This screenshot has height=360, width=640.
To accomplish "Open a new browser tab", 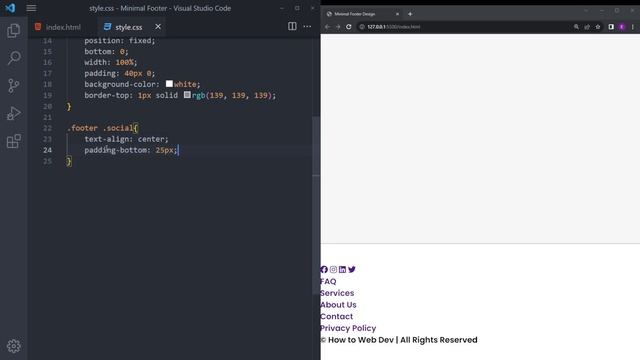I will (410, 14).
